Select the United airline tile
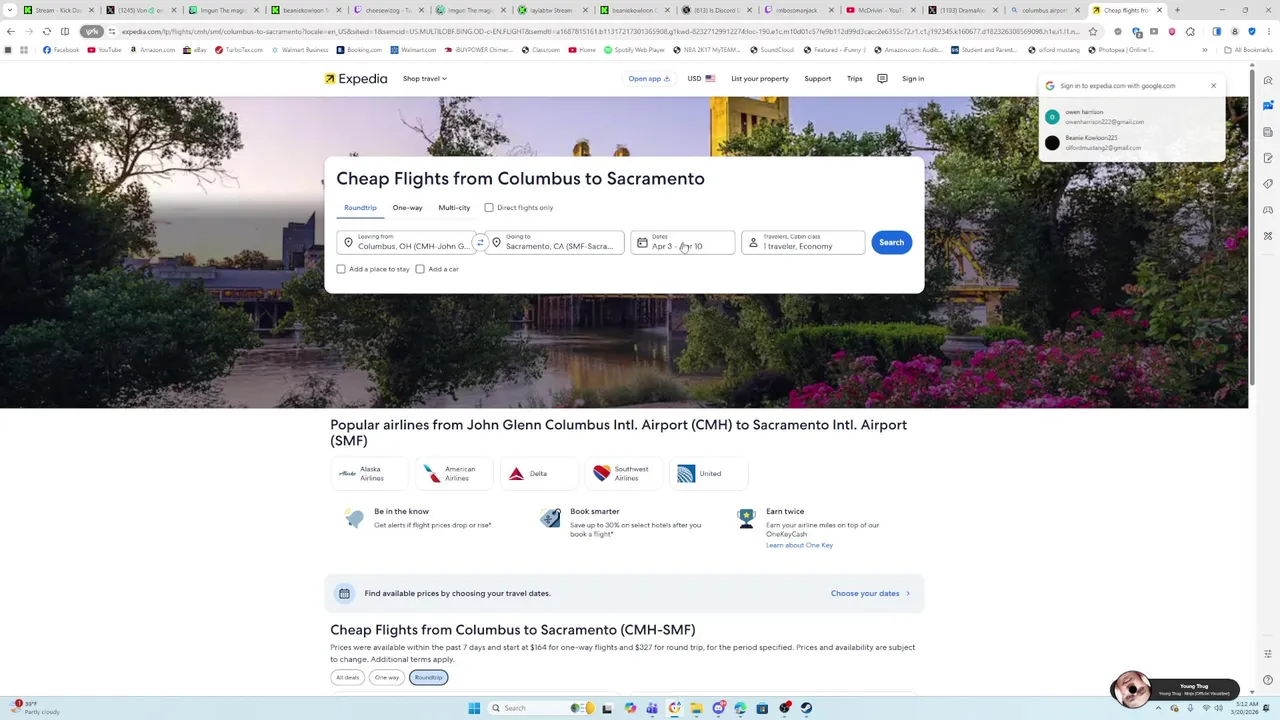The image size is (1280, 720). coord(709,474)
